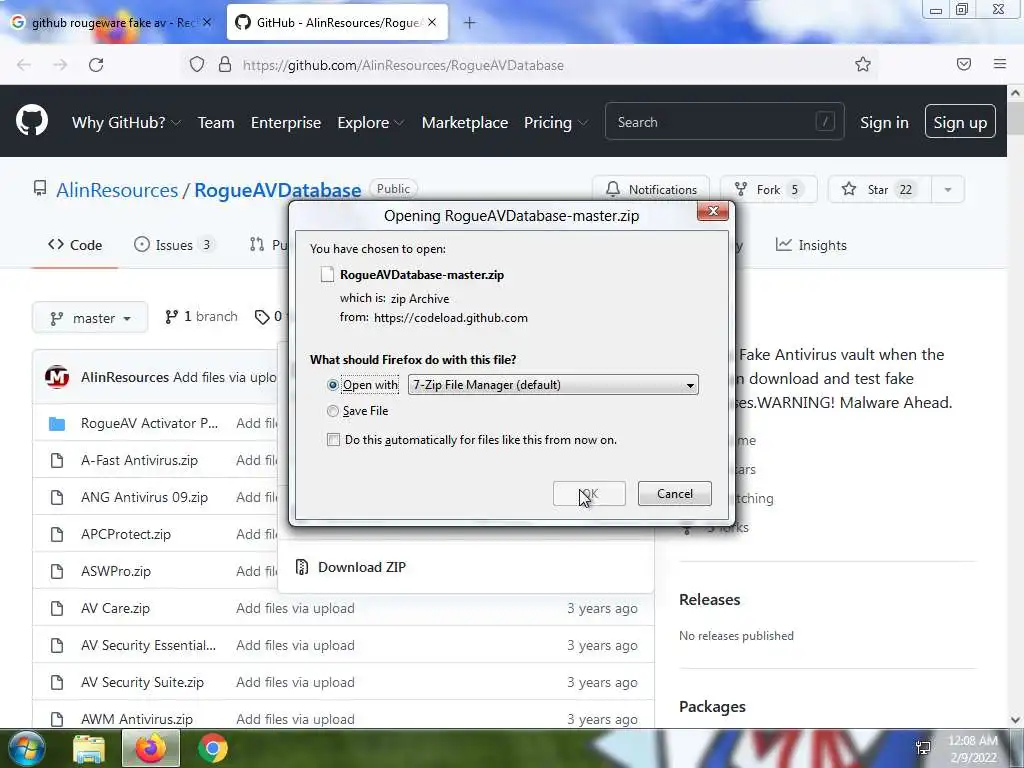Bookmark page with the star icon
The image size is (1024, 768).
point(863,64)
